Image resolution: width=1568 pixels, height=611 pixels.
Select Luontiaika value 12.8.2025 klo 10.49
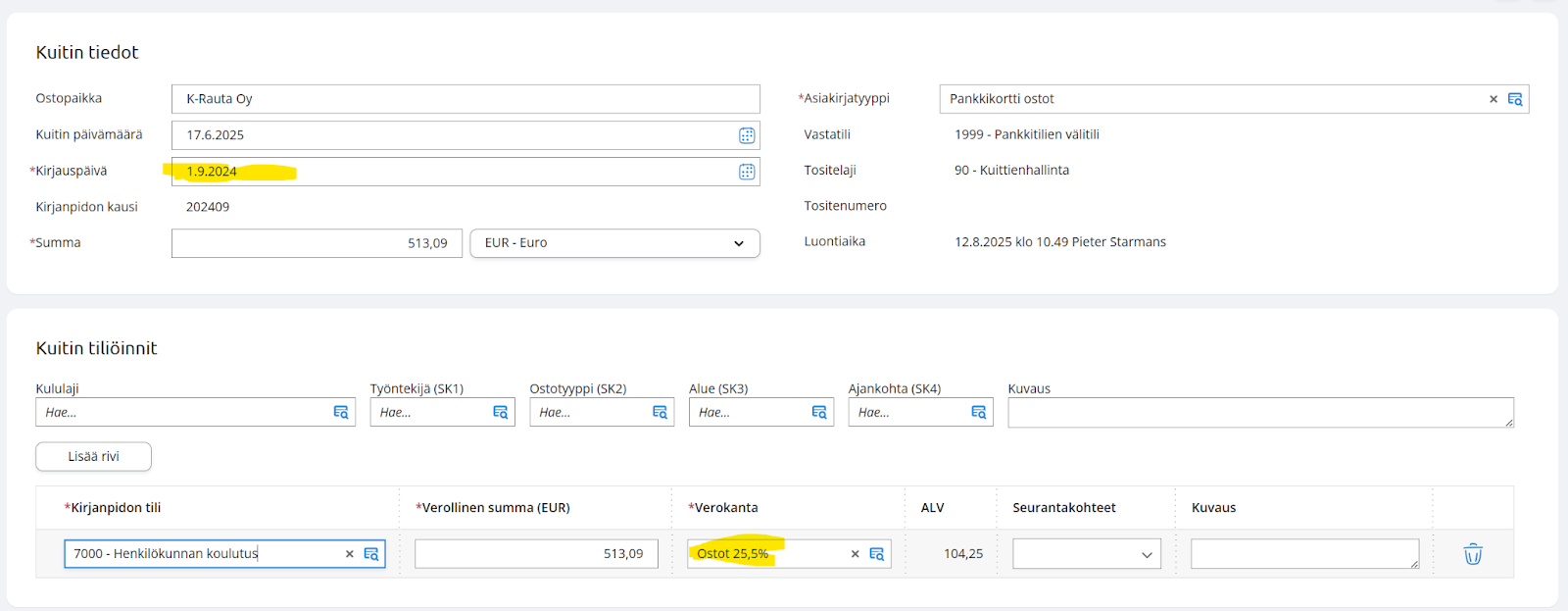pyautogui.click(x=1011, y=242)
